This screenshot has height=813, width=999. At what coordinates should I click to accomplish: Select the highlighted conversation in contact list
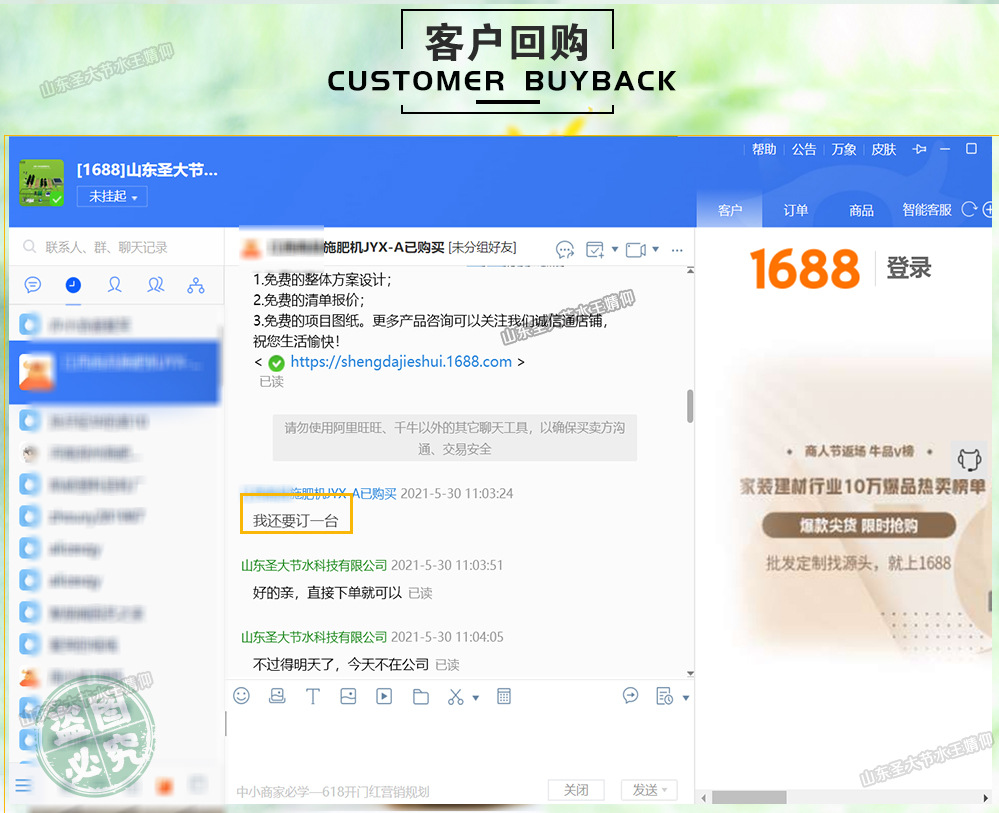(113, 372)
